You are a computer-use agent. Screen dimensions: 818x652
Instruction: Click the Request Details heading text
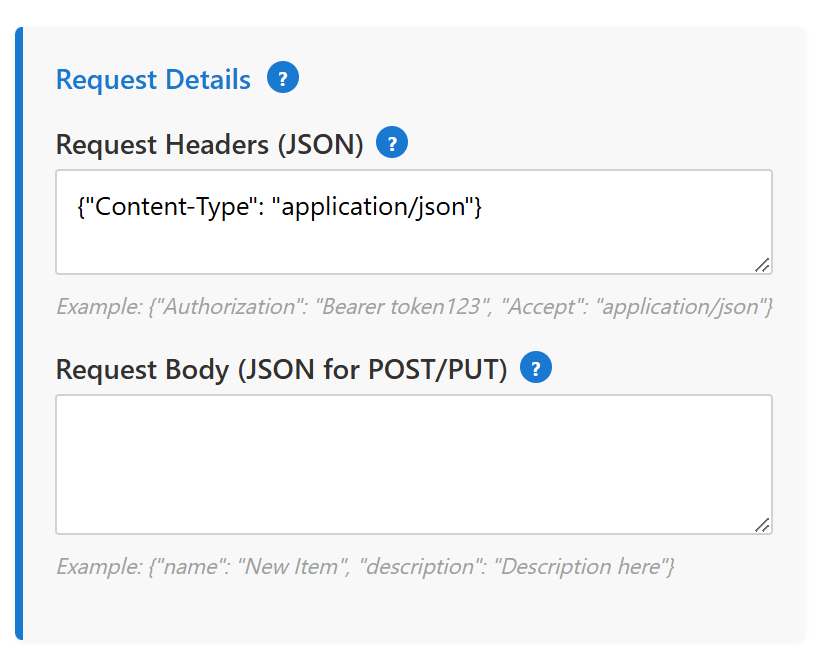[153, 79]
